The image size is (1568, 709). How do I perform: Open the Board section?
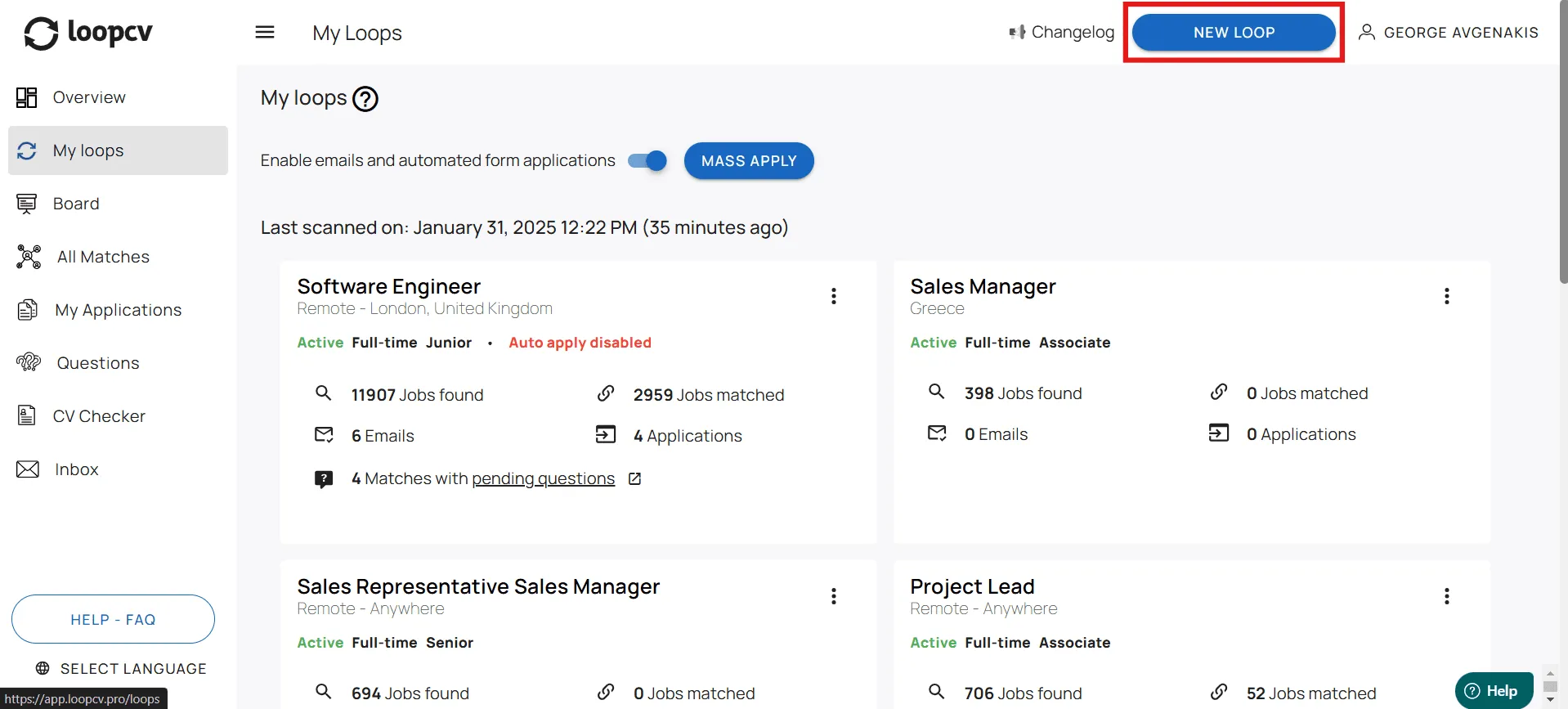(118, 204)
